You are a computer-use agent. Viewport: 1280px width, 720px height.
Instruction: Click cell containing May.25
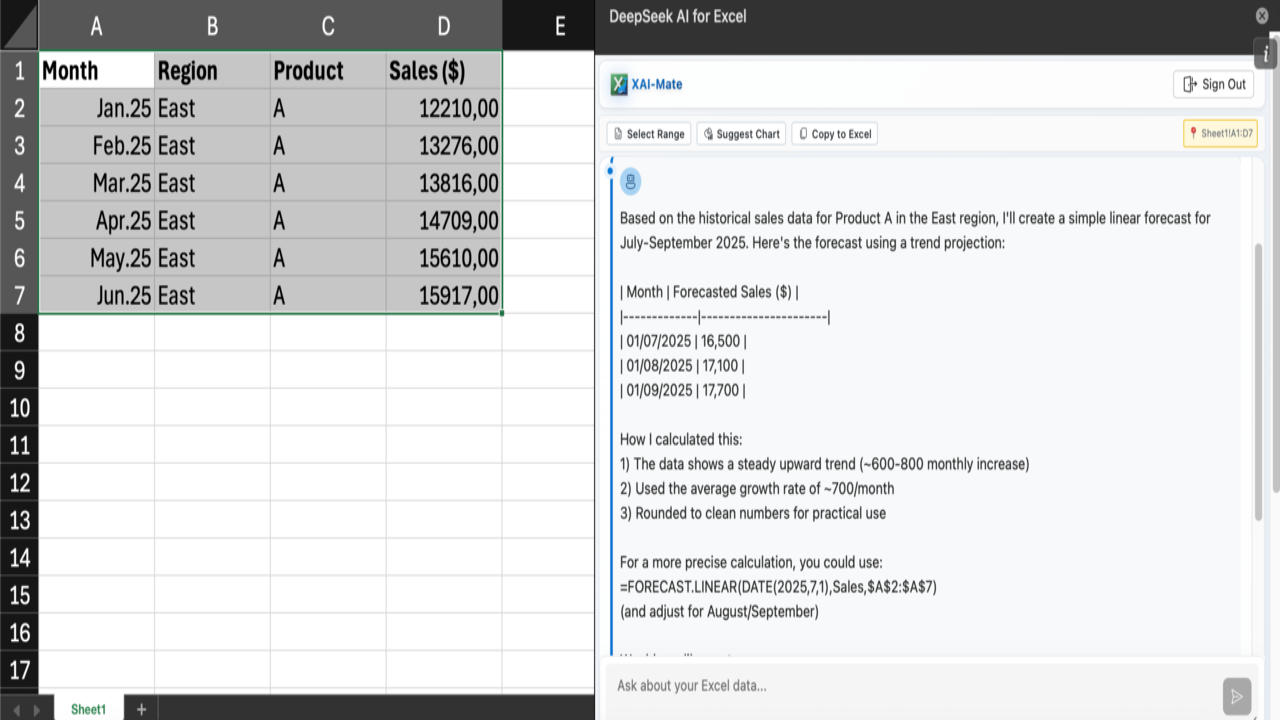[x=96, y=258]
